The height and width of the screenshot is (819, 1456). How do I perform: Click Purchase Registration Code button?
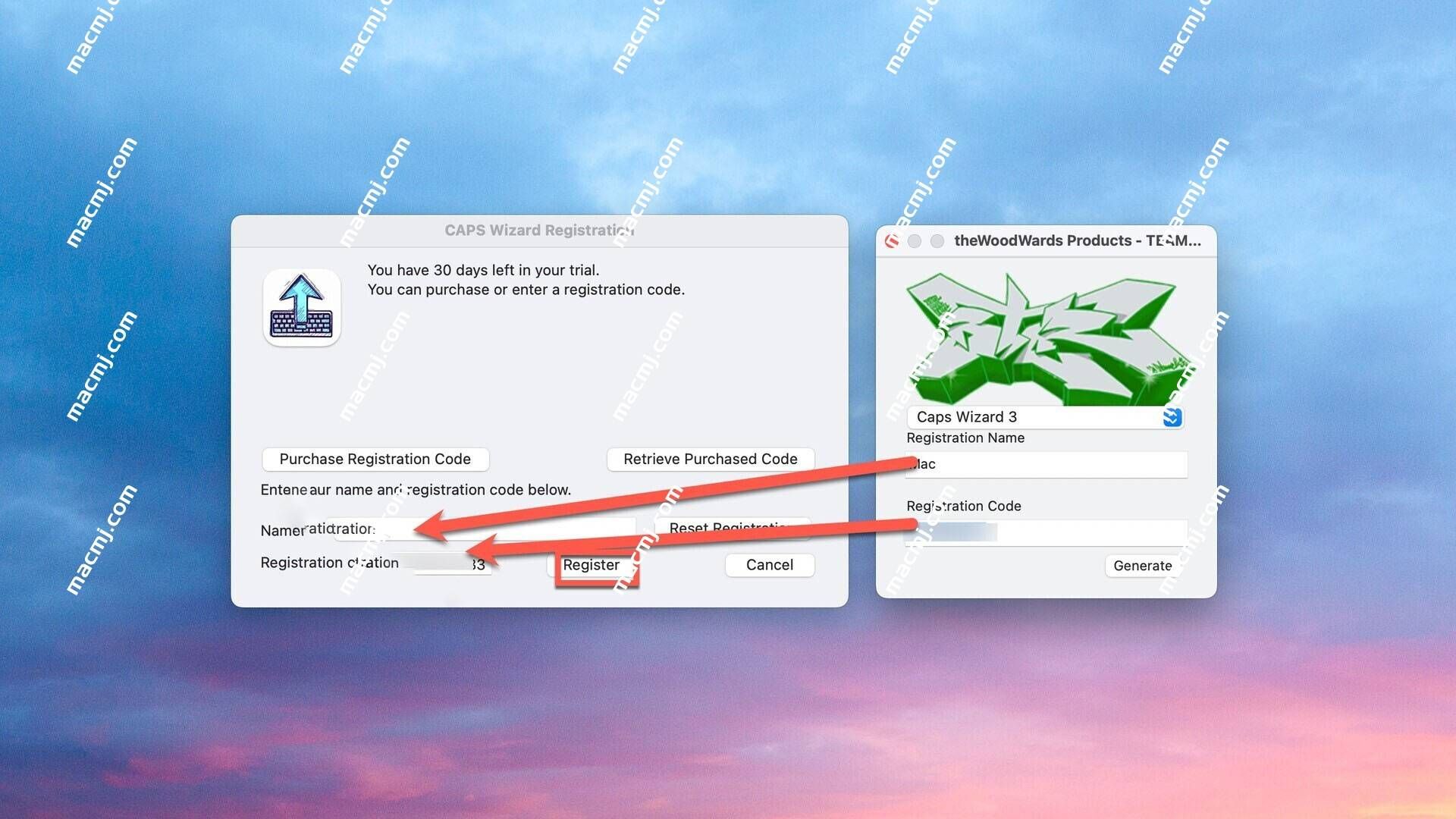pyautogui.click(x=374, y=459)
